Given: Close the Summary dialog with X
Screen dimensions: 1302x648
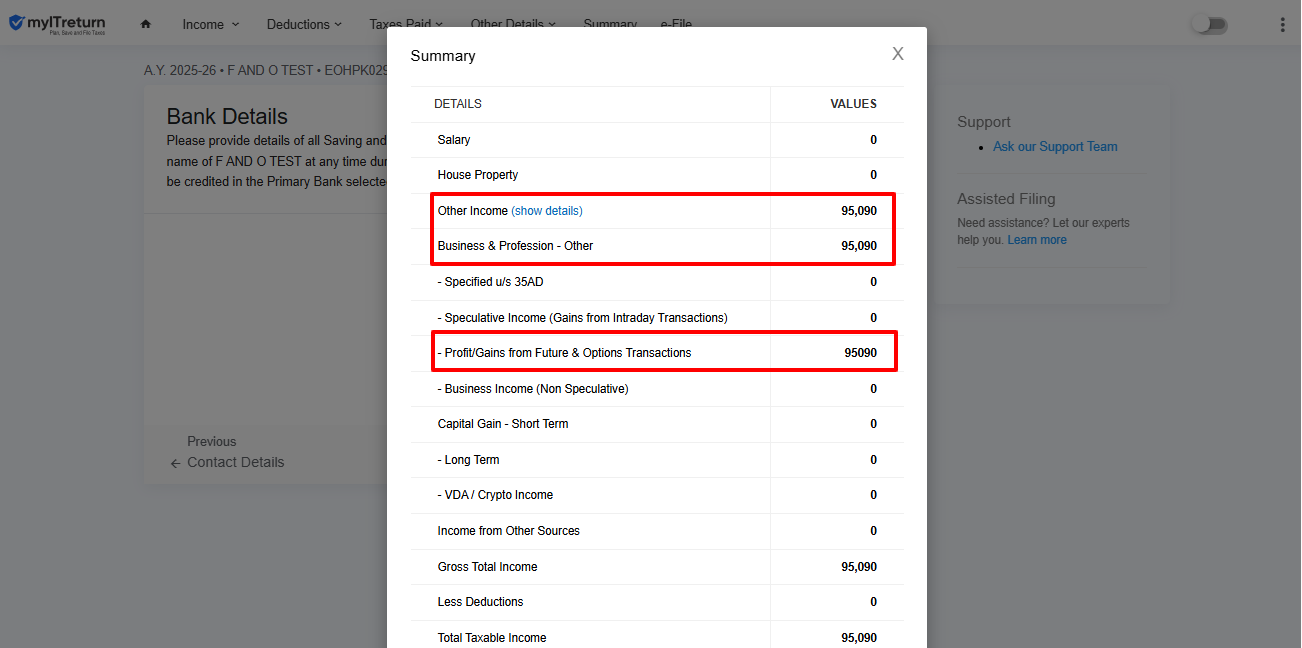Looking at the screenshot, I should tap(898, 54).
